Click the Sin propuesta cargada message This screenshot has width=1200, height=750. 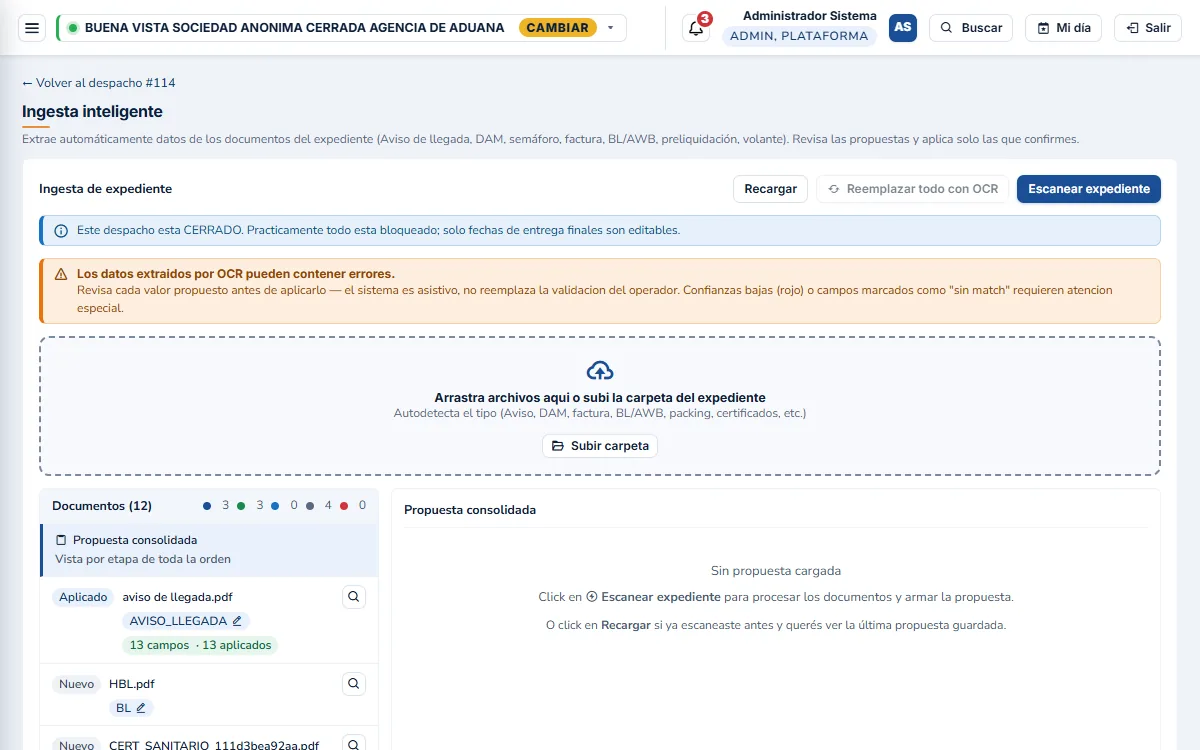click(776, 571)
